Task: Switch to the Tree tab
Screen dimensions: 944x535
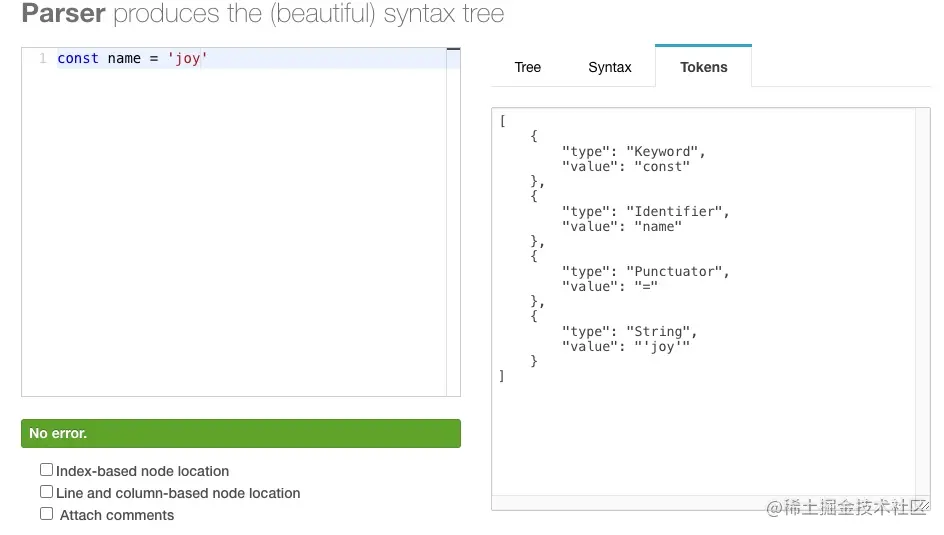Action: (x=527, y=68)
